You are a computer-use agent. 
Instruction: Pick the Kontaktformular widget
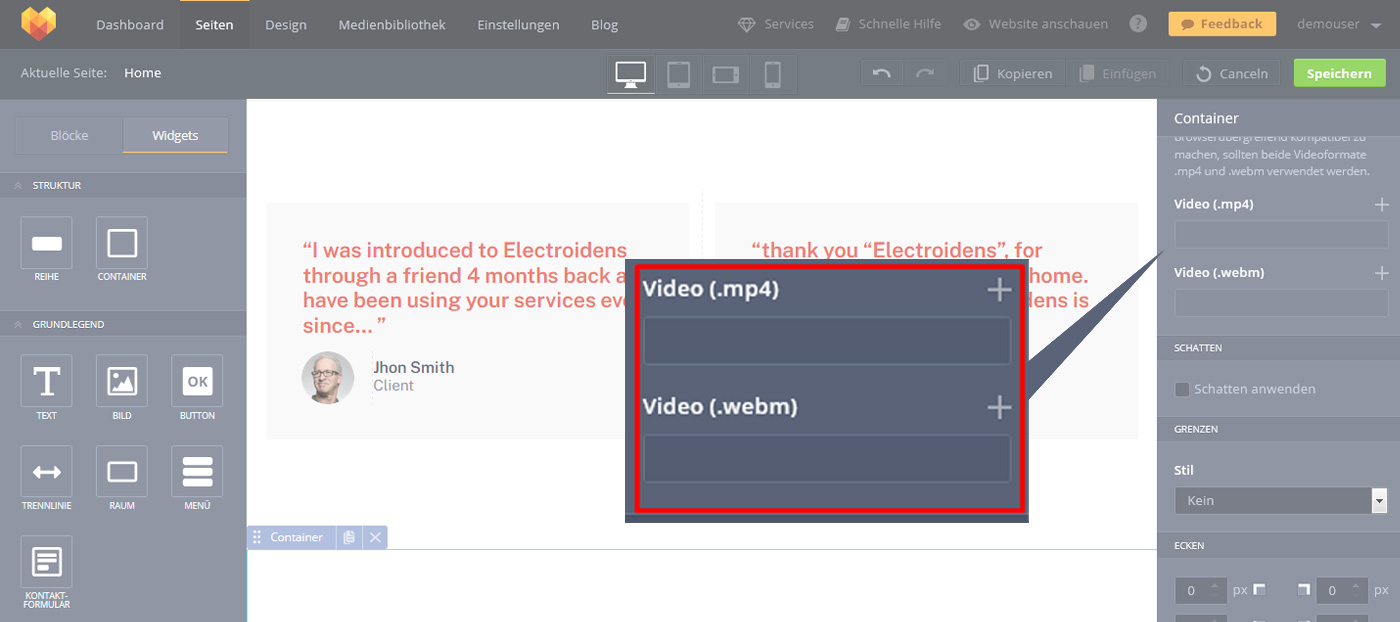[x=46, y=562]
